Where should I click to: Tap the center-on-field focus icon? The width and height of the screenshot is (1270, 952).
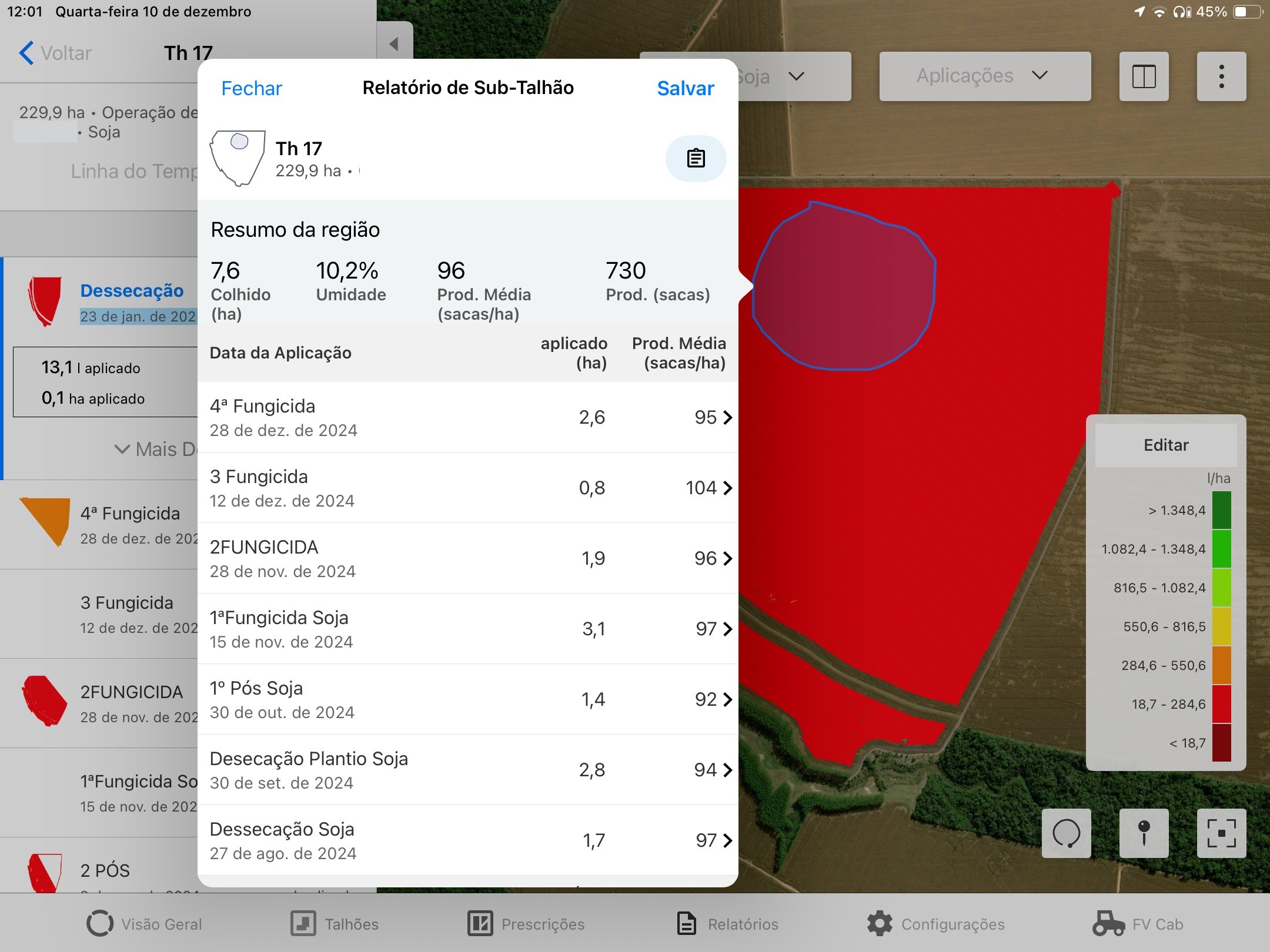point(1221,833)
